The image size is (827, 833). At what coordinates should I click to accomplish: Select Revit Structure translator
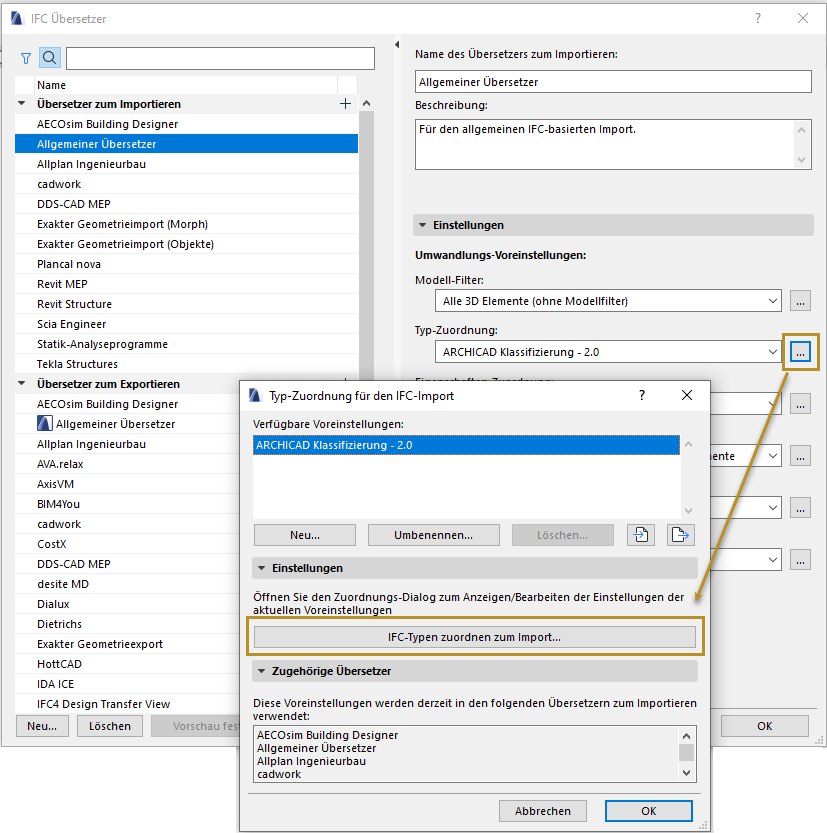click(x=186, y=304)
